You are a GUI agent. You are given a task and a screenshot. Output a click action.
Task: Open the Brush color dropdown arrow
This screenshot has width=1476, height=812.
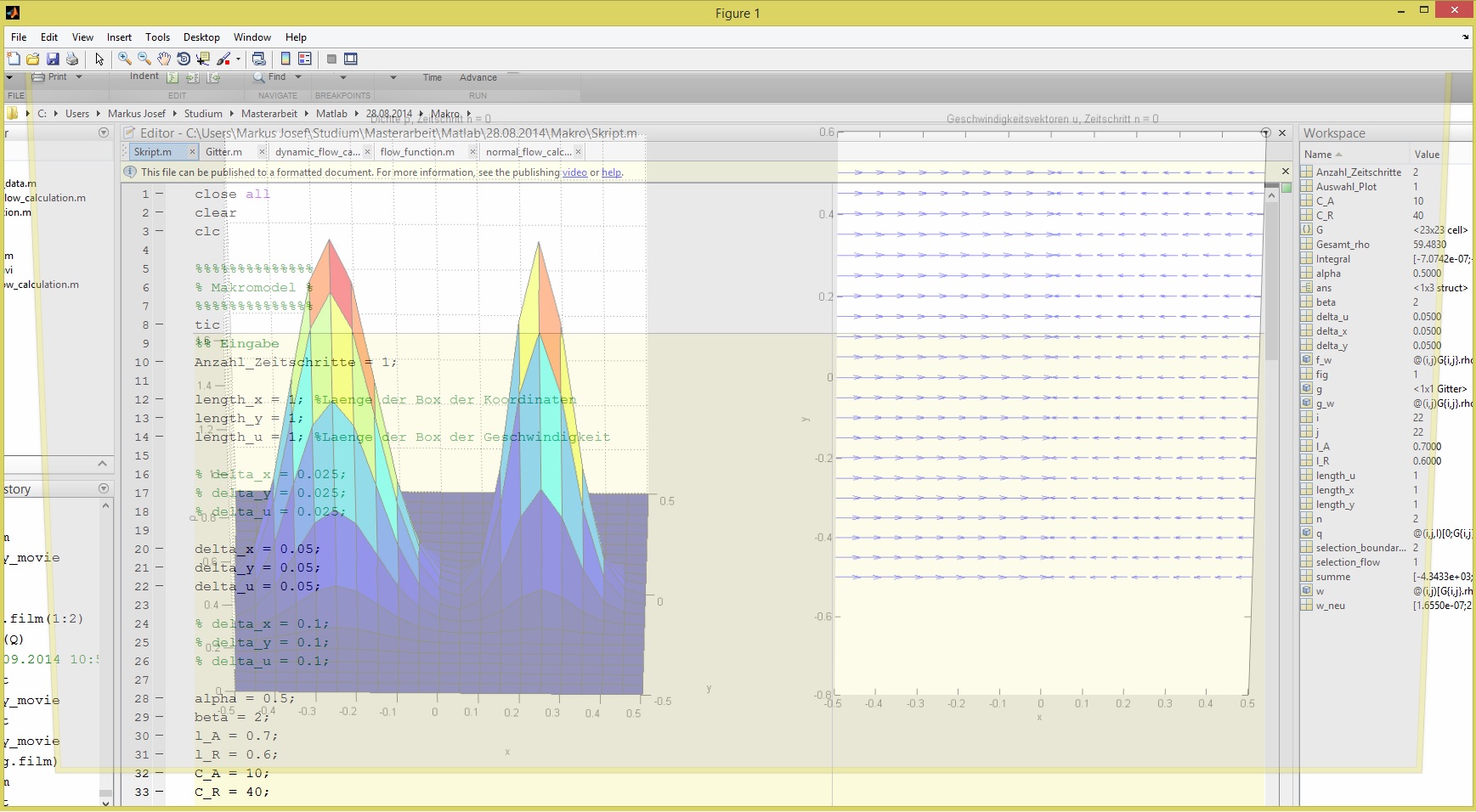click(238, 59)
